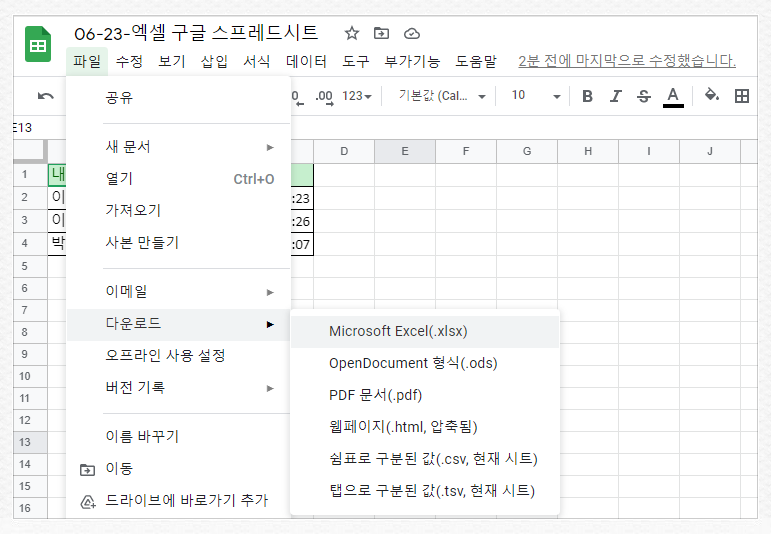Download as PDF 문서 (.pdf)
The image size is (771, 534).
point(425,395)
